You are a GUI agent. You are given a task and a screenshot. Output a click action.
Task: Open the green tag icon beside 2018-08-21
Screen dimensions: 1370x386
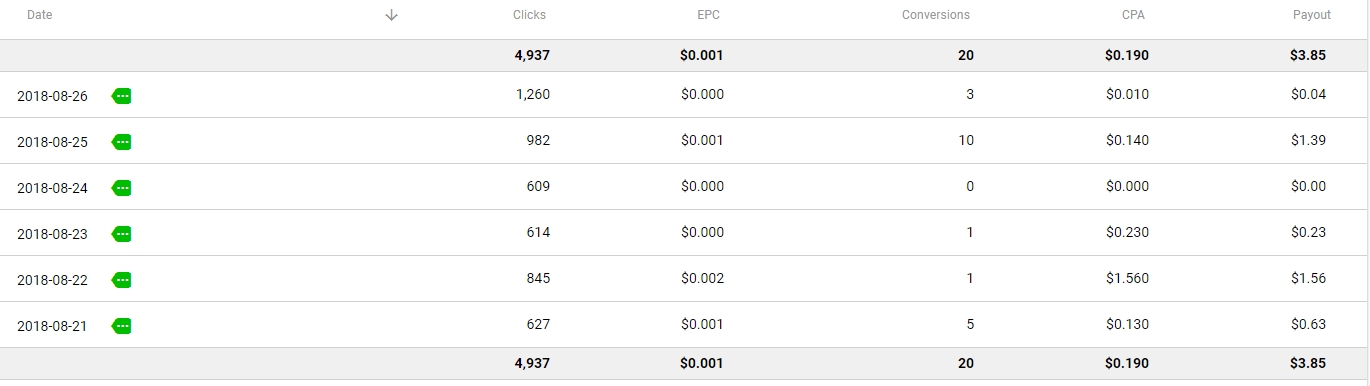[x=122, y=326]
